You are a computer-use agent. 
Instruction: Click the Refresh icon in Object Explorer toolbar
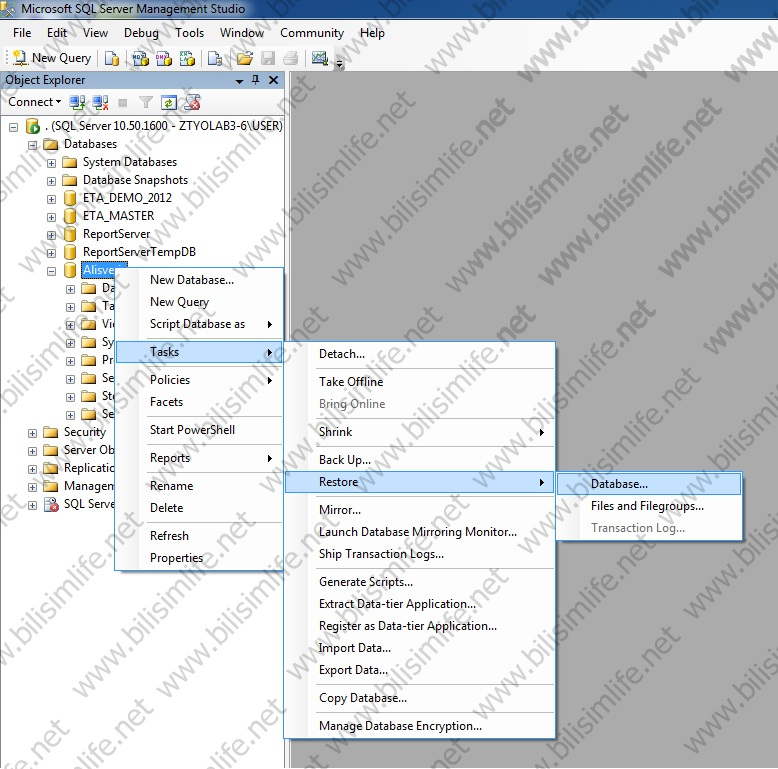coord(169,102)
